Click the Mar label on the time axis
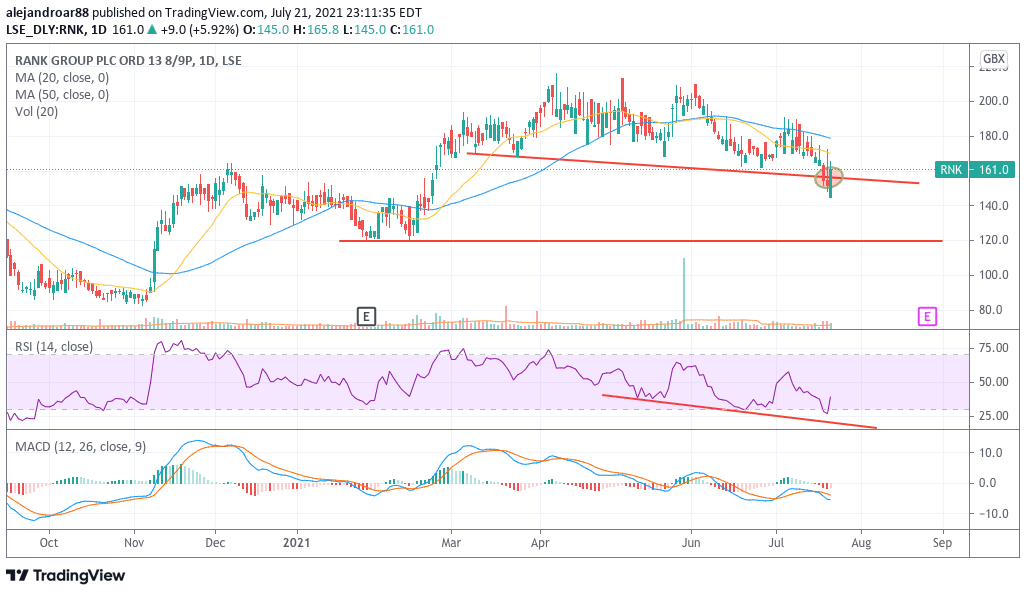The image size is (1026, 594). (x=451, y=543)
